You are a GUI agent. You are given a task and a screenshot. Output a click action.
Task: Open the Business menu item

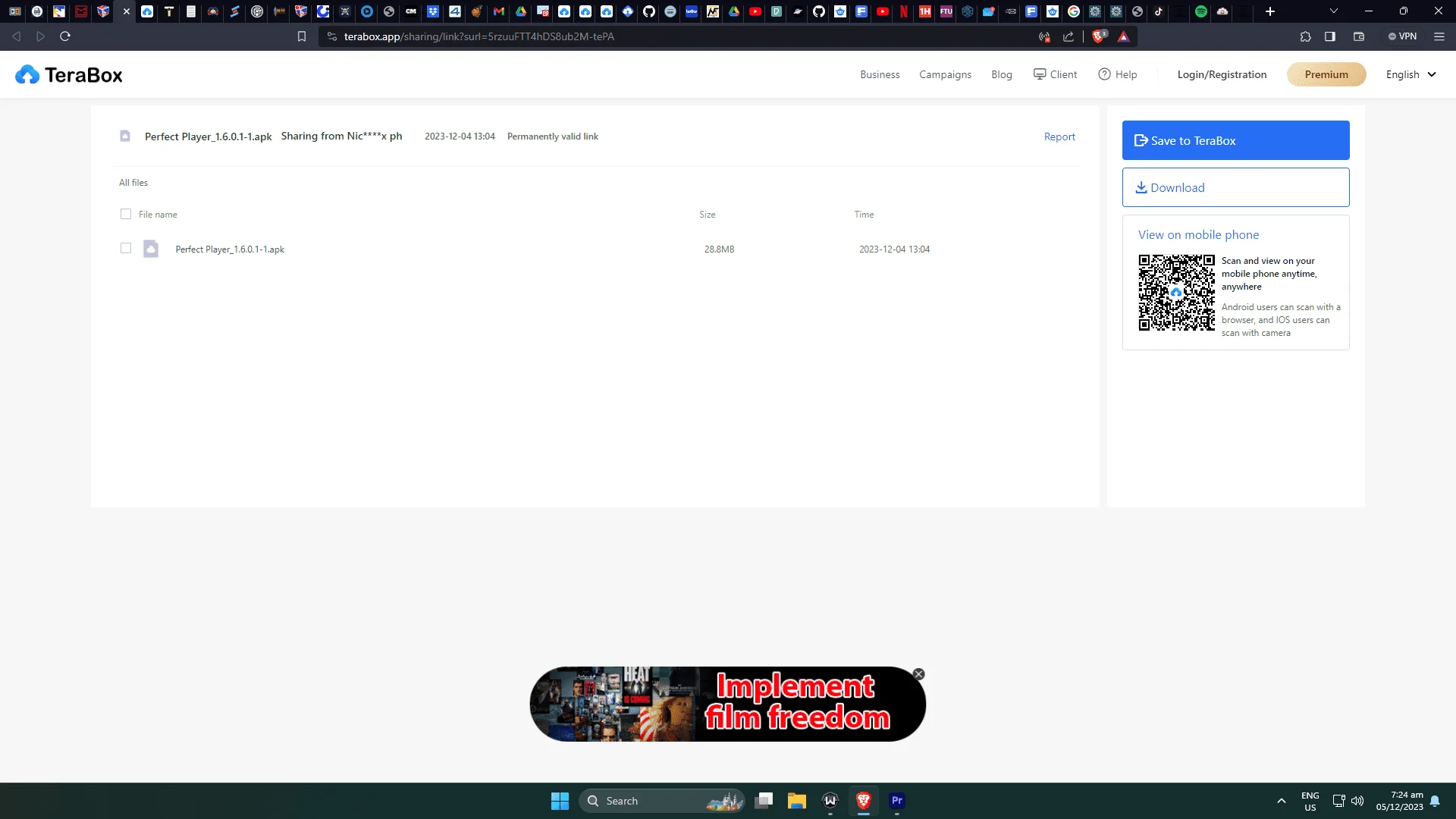click(880, 74)
